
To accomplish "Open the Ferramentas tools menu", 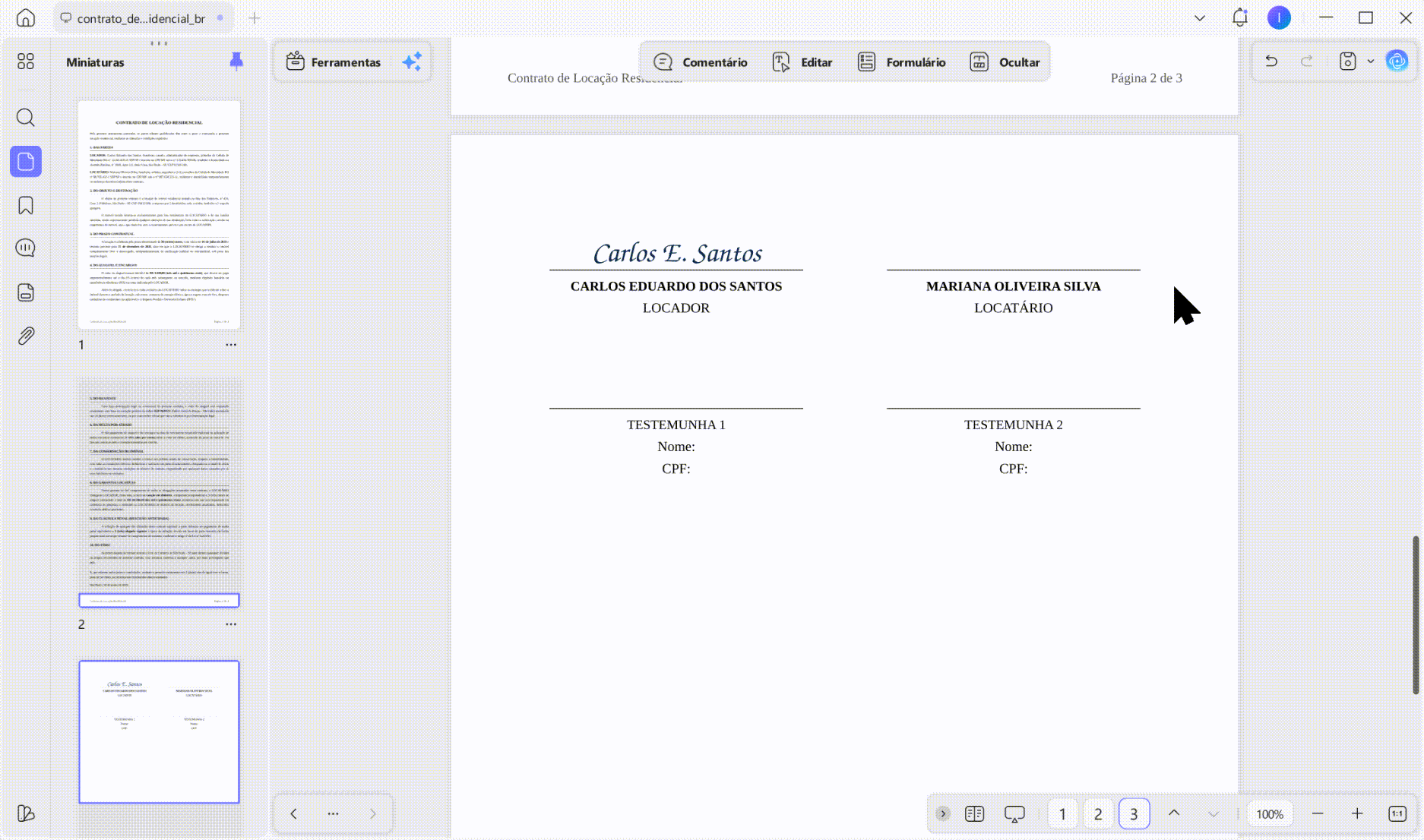I will [334, 62].
